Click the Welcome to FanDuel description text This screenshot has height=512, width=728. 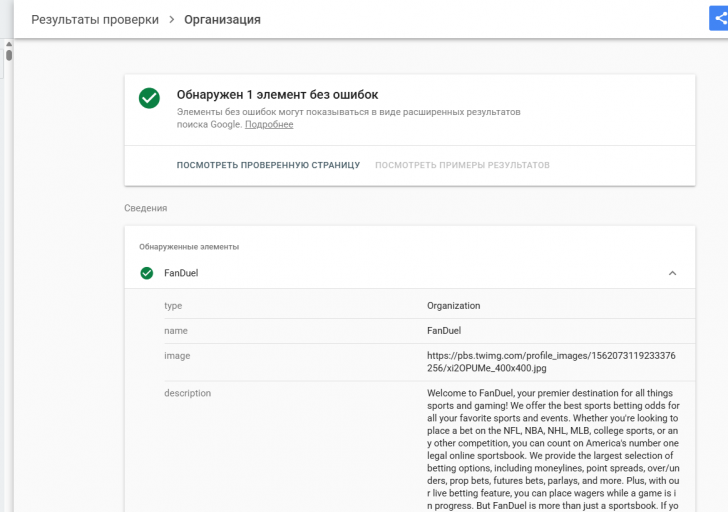pyautogui.click(x=553, y=449)
